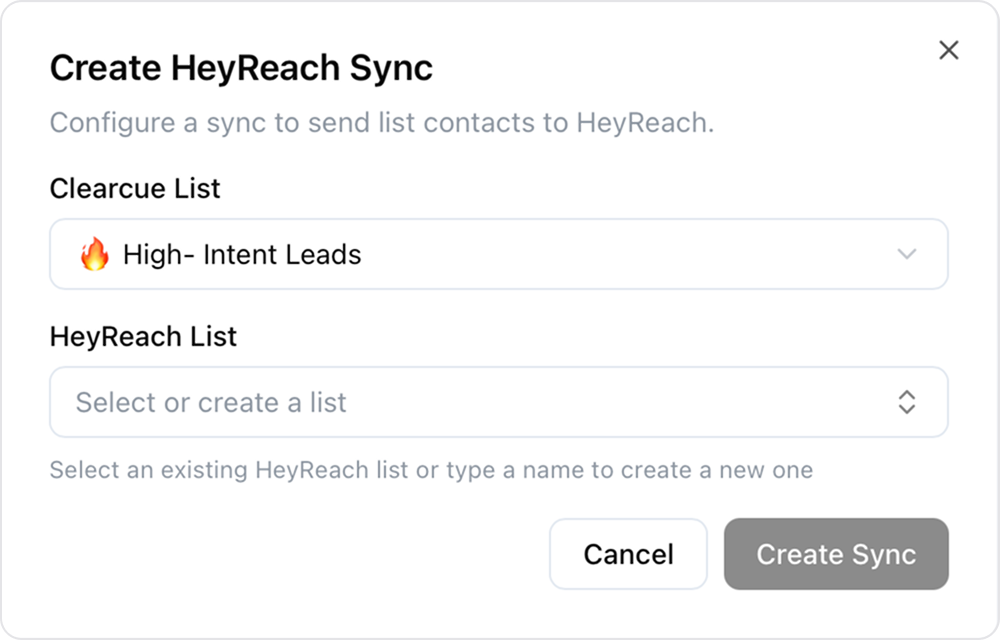Click the fire emoji next to High-Intent Leads
1000x640 pixels.
pyautogui.click(x=94, y=254)
